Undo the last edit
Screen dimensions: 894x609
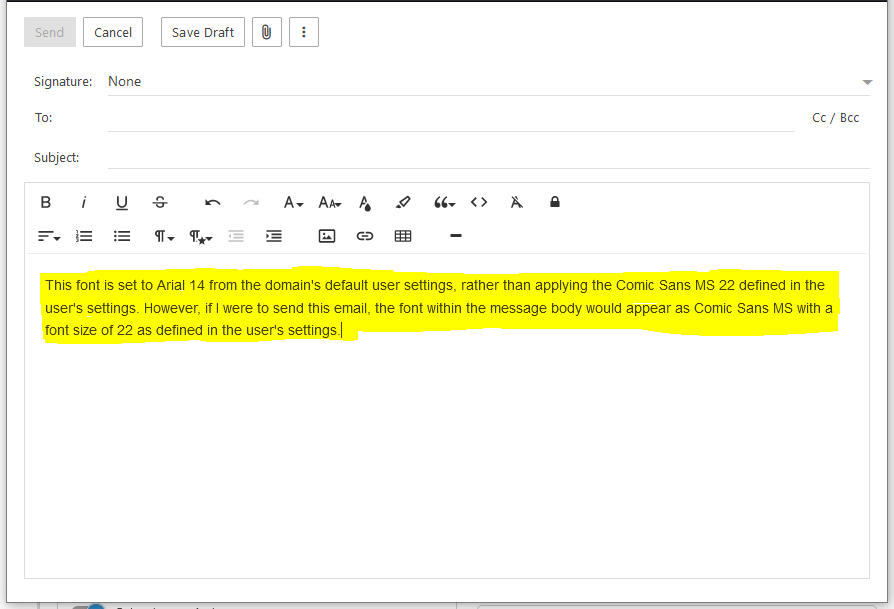[x=213, y=202]
